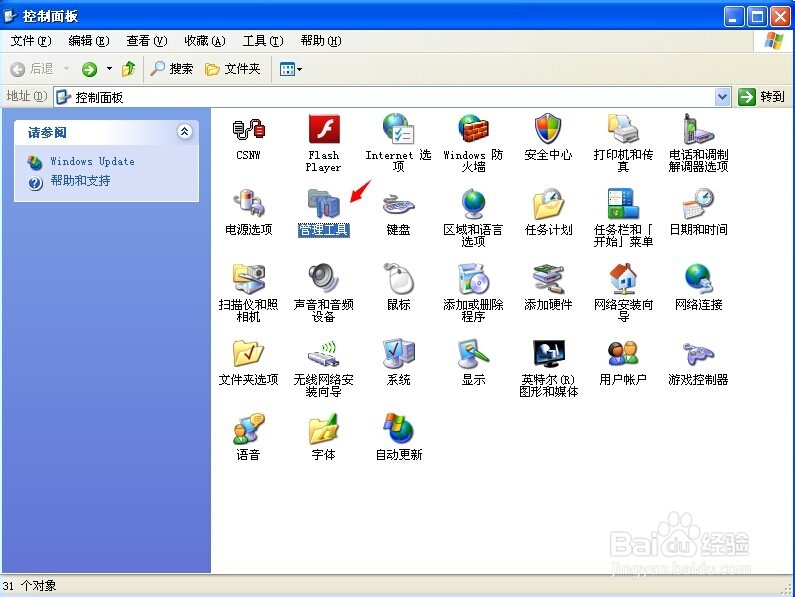Expand the forward history dropdown arrow
This screenshot has height=597, width=795.
point(109,68)
